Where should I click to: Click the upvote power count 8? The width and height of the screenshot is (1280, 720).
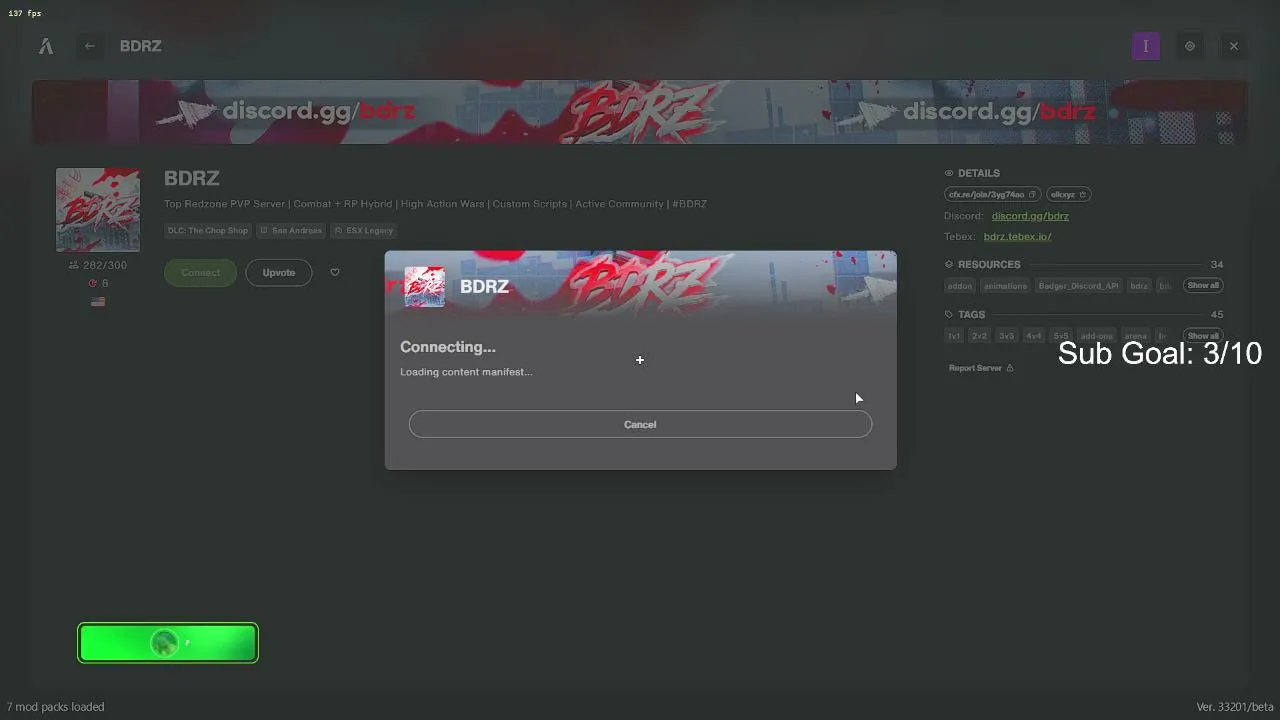pos(98,283)
